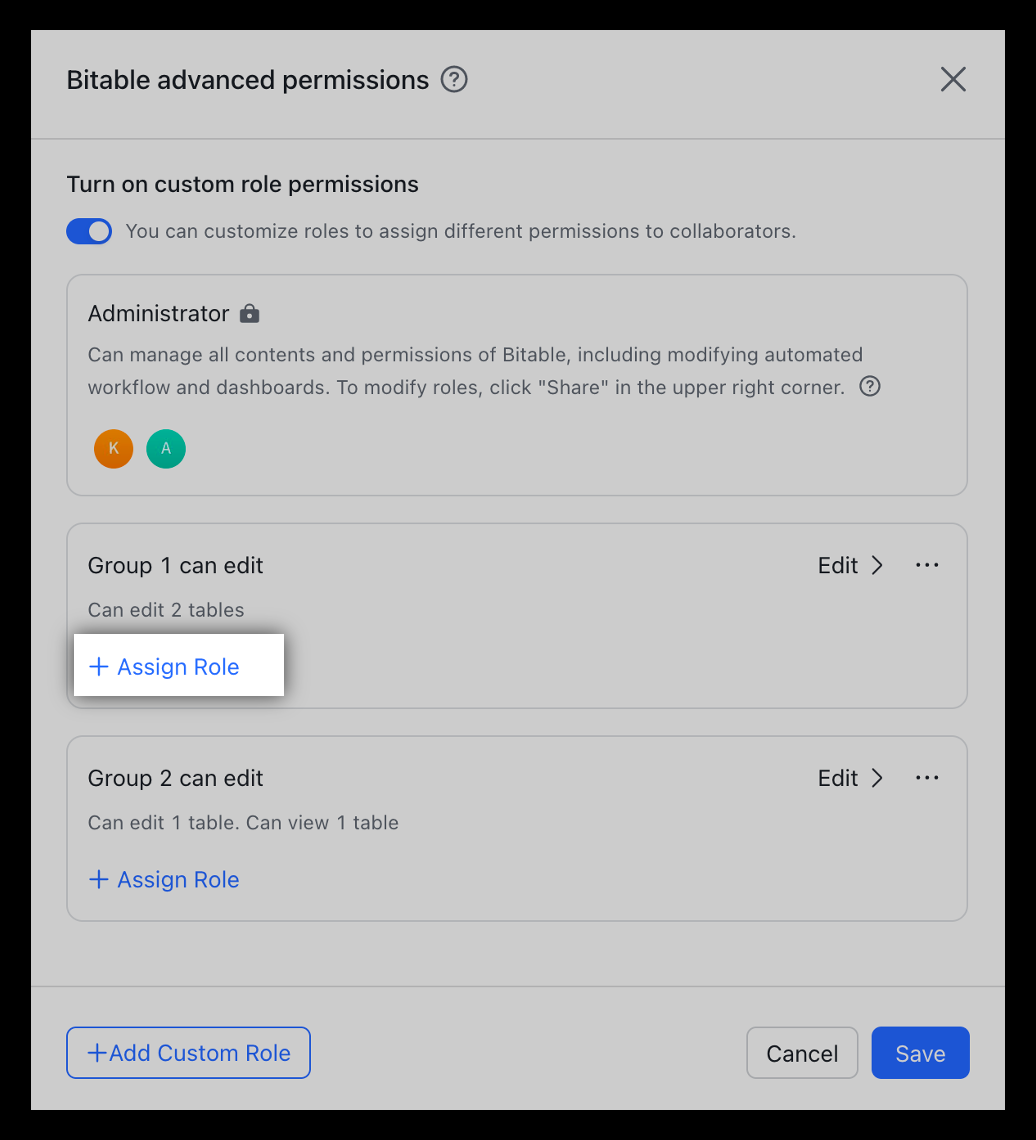Click the Administrator lock icon

coord(249,314)
